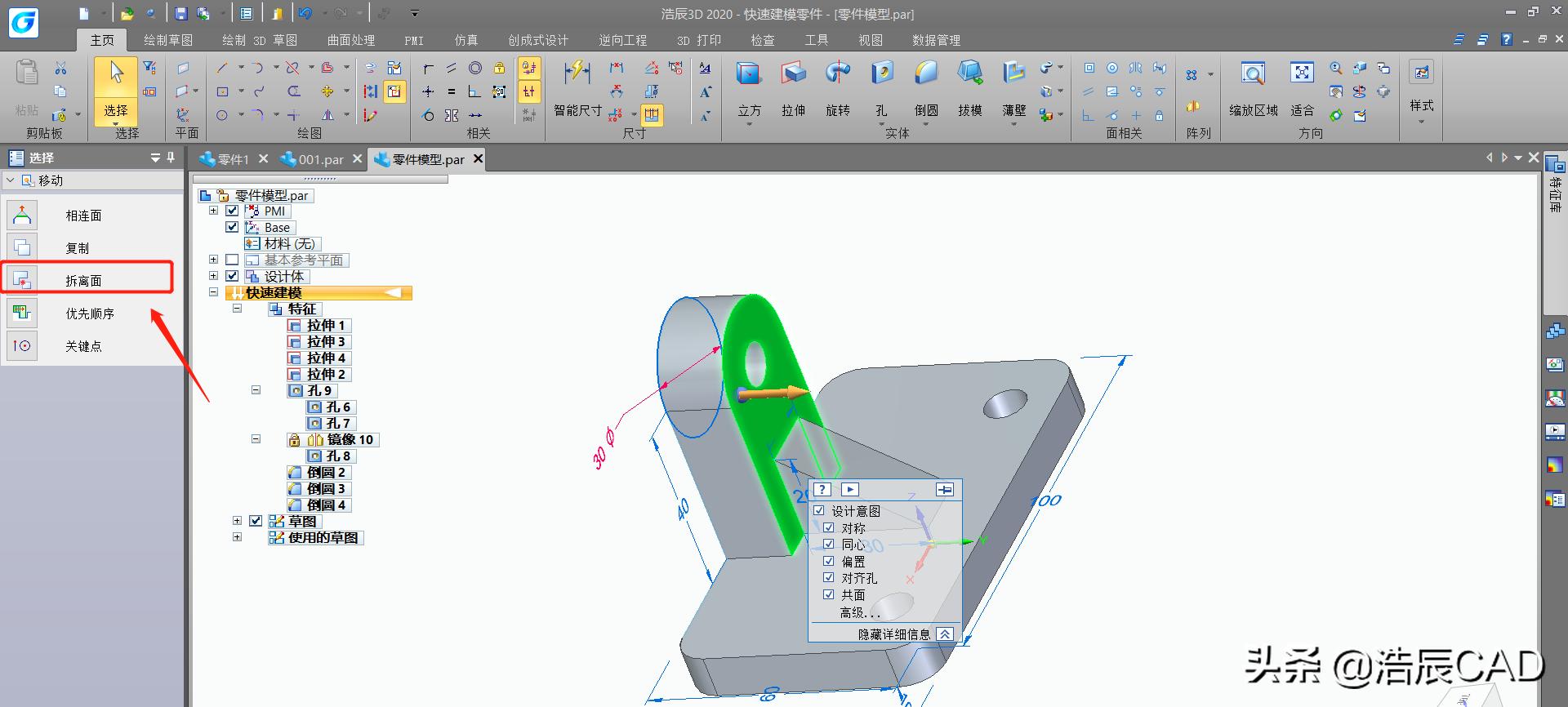Close the 零件模型.par tab
The height and width of the screenshot is (707, 1568).
(479, 158)
